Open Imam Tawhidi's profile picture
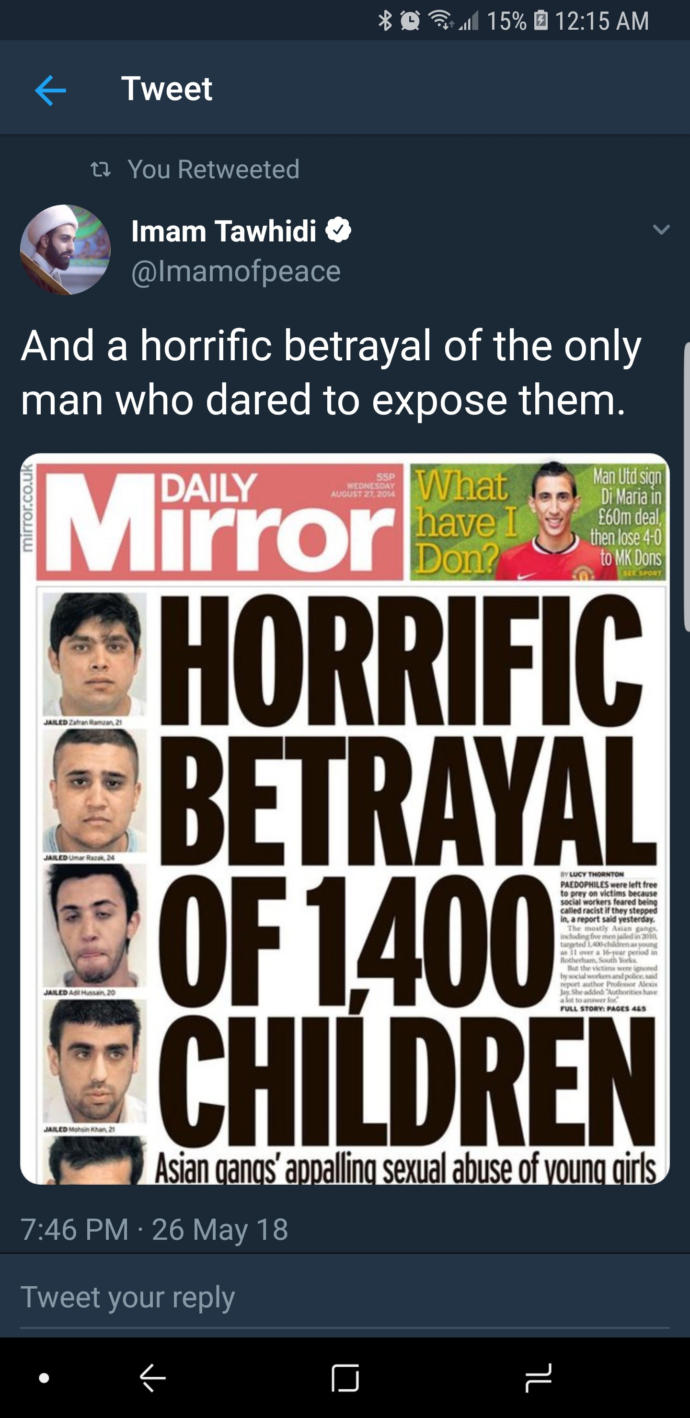690x1418 pixels. (66, 250)
